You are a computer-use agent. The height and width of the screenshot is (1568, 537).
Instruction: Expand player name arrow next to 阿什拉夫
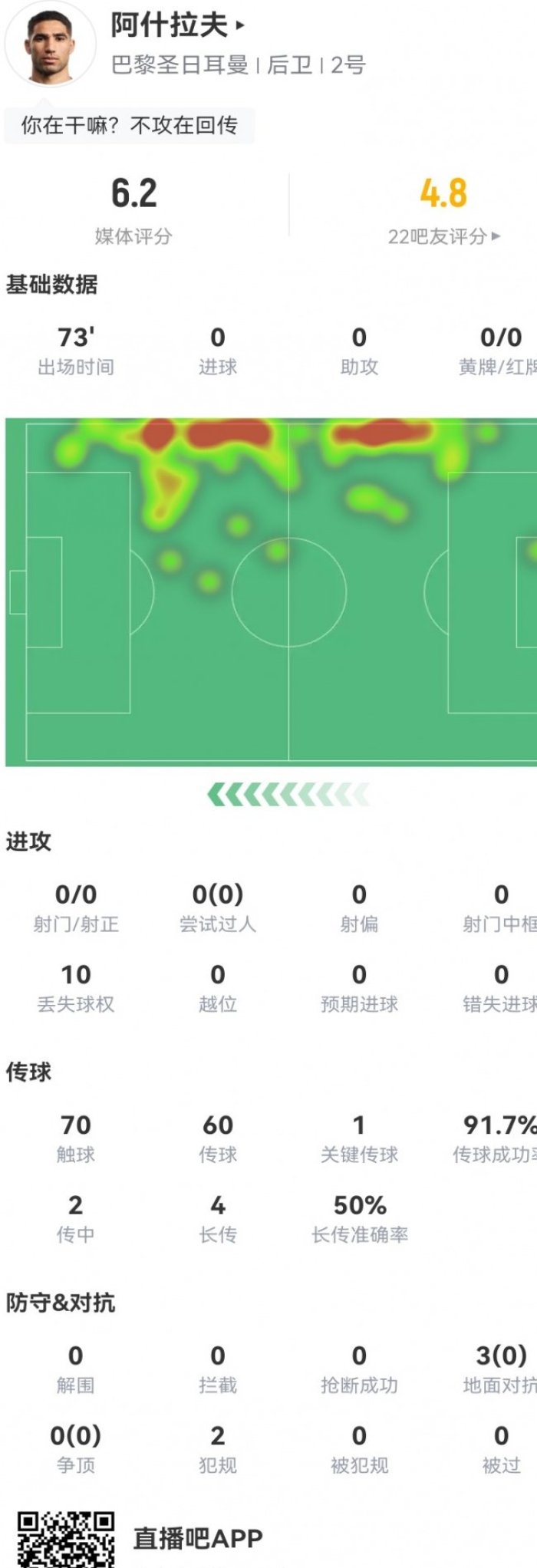pyautogui.click(x=240, y=25)
